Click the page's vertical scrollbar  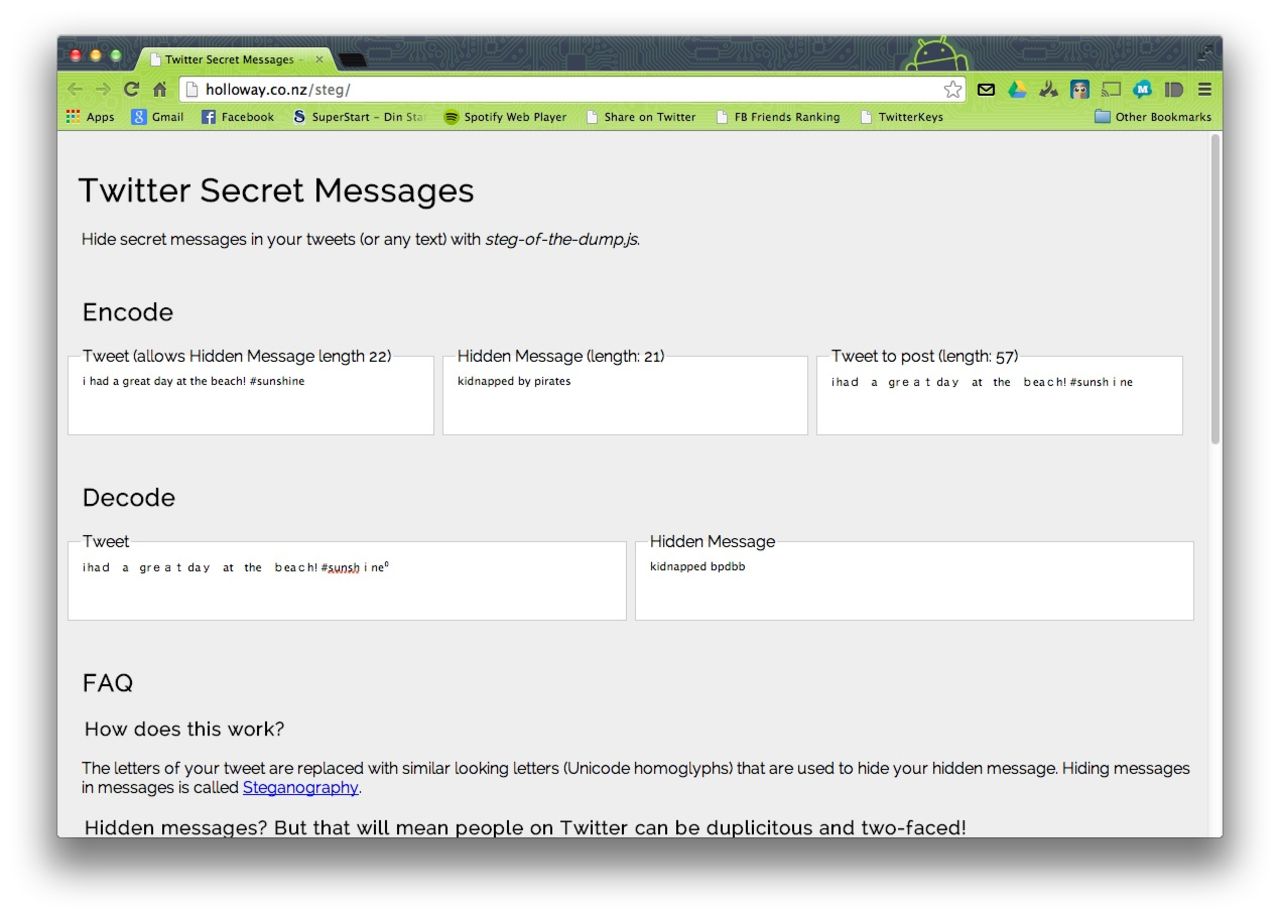1215,290
